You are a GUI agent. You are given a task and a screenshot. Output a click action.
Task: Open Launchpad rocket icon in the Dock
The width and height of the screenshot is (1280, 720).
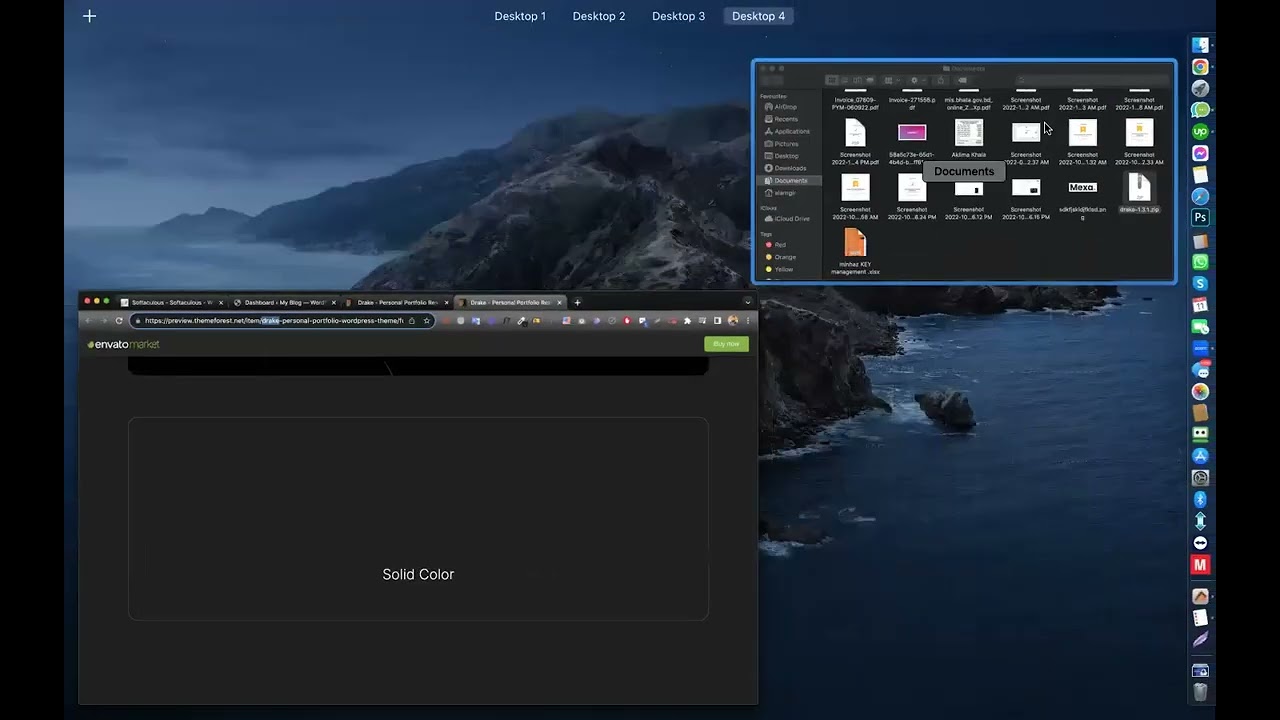coord(1200,89)
